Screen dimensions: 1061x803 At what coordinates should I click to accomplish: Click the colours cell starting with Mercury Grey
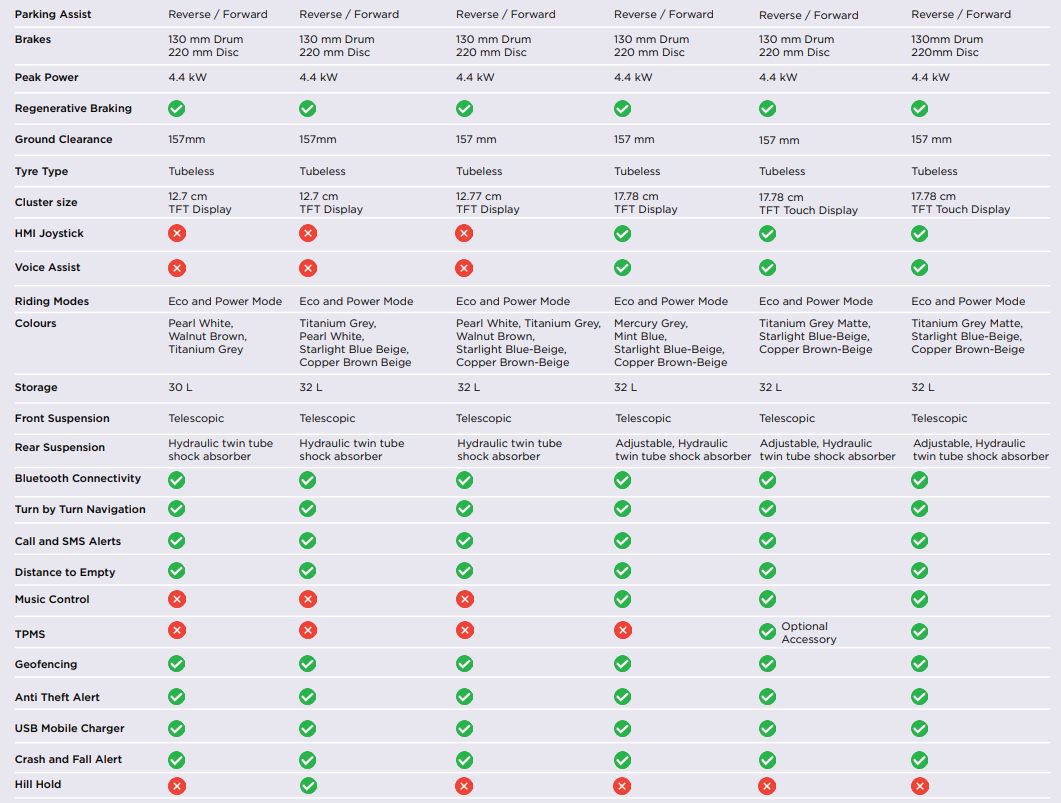670,343
